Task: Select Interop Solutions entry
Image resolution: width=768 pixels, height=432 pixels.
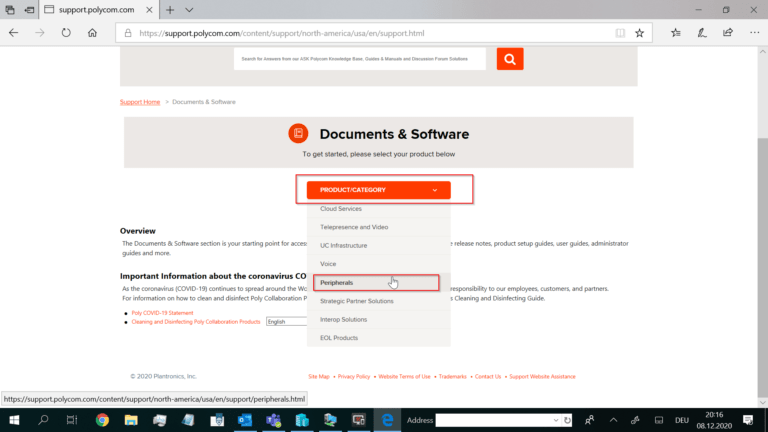Action: [x=343, y=319]
